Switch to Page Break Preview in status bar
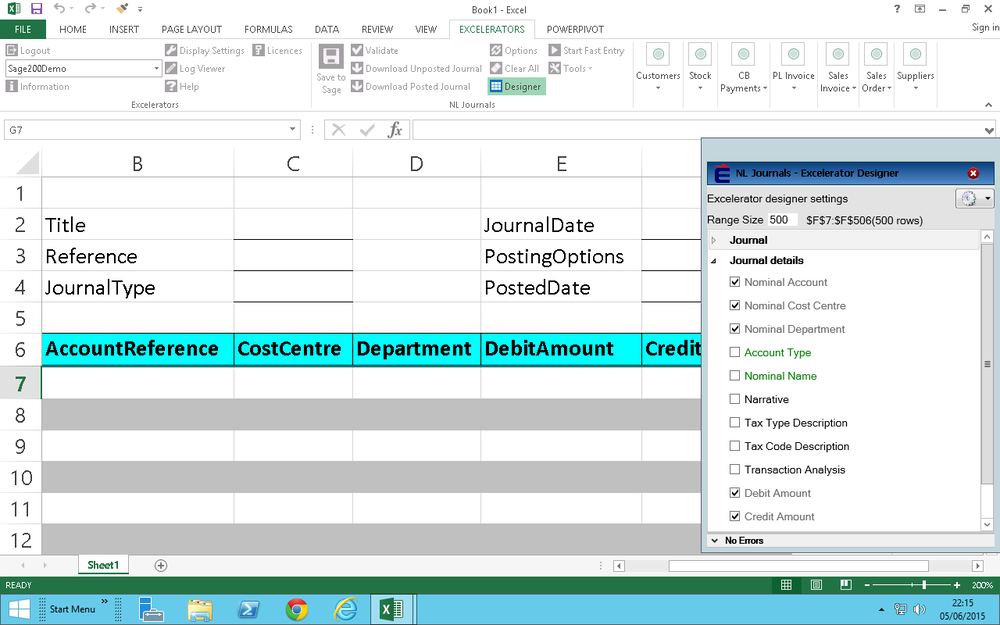The height and width of the screenshot is (625, 1000). pos(846,585)
